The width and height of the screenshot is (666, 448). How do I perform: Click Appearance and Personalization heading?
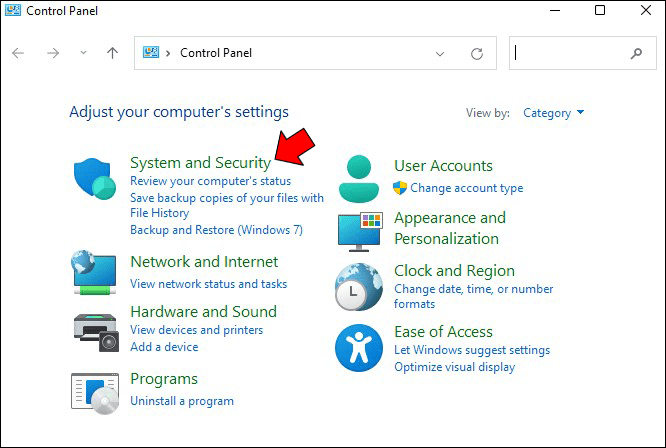pyautogui.click(x=450, y=228)
